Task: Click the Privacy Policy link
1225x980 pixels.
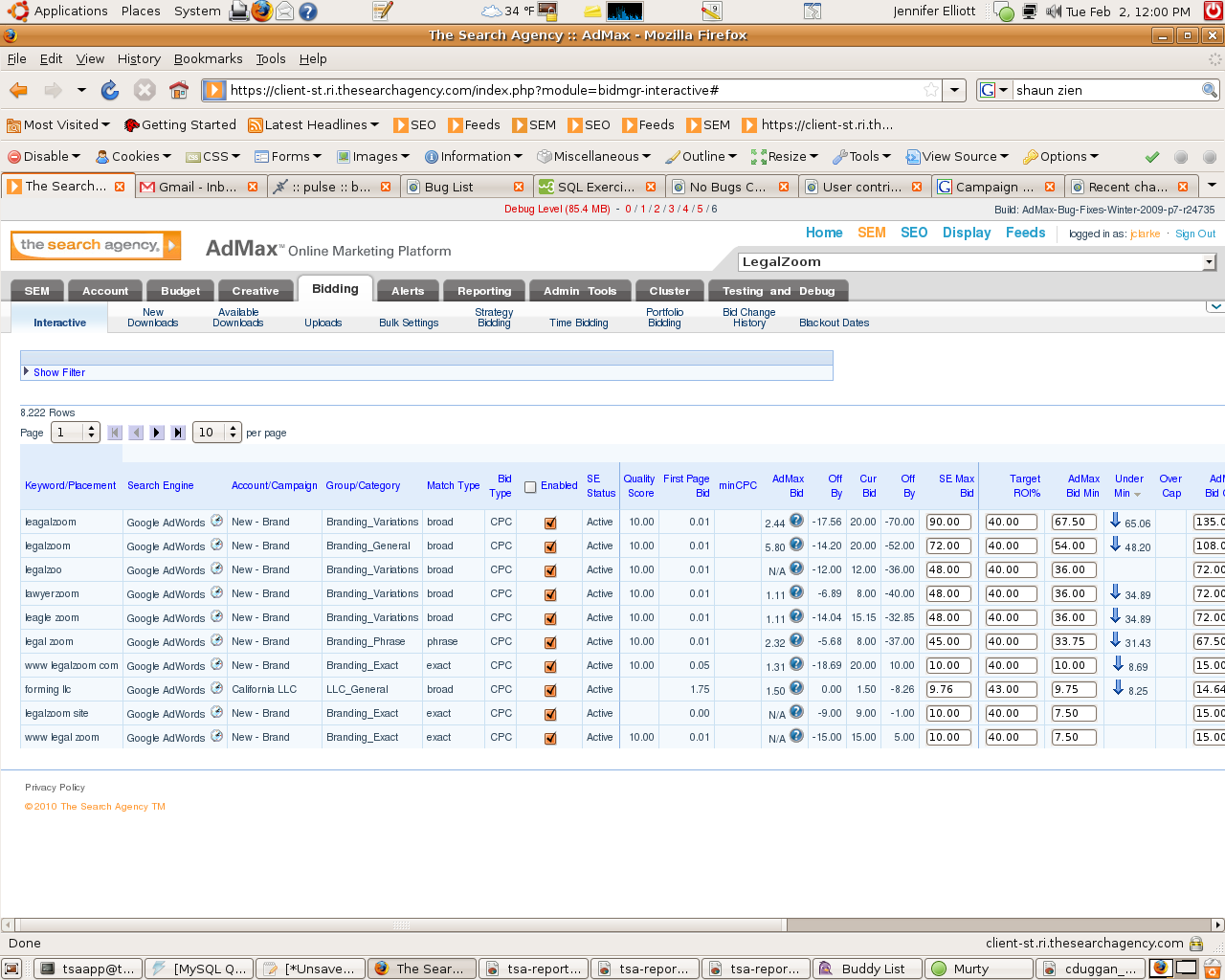Action: click(x=55, y=788)
